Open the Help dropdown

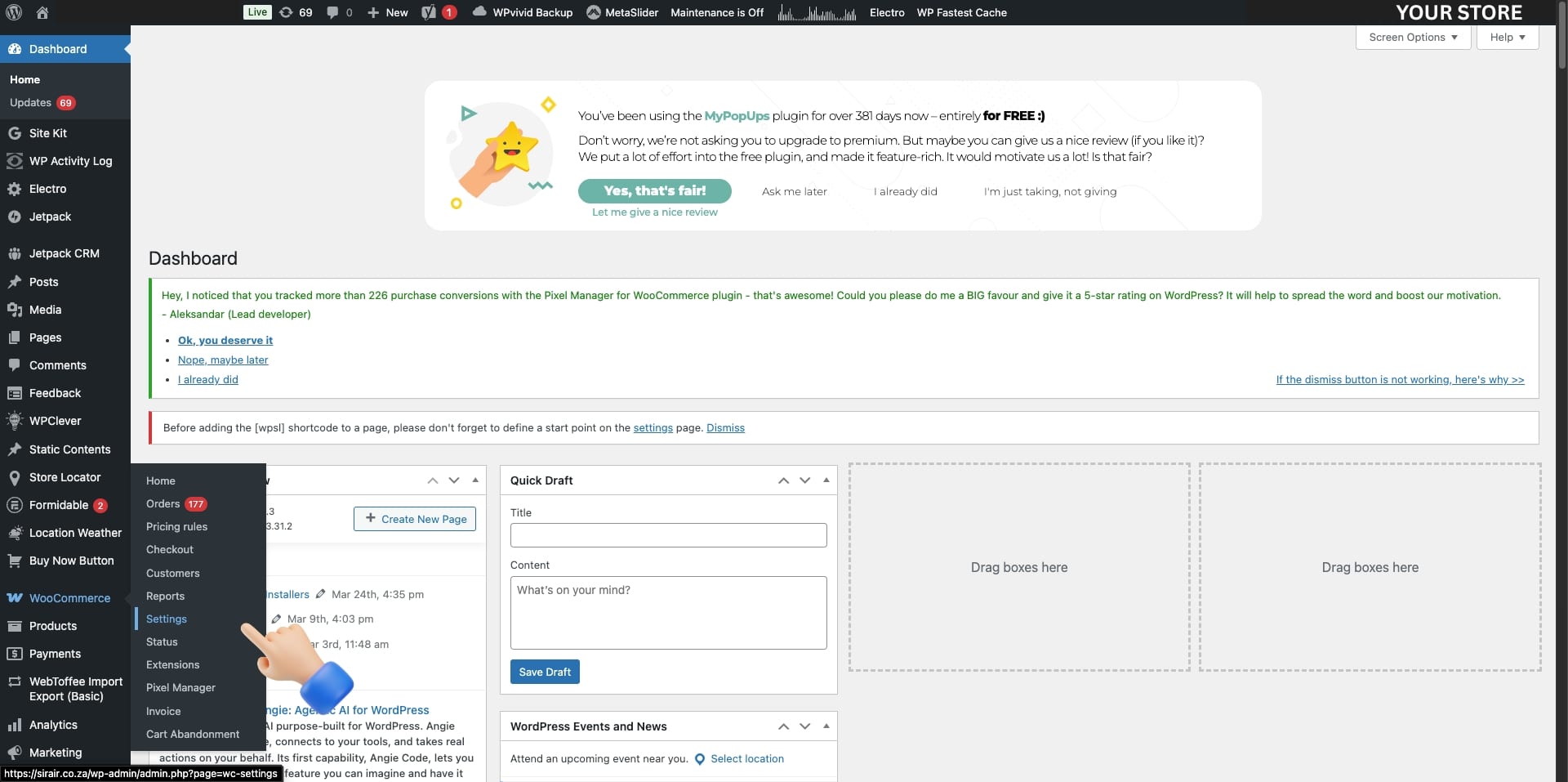pos(1505,38)
